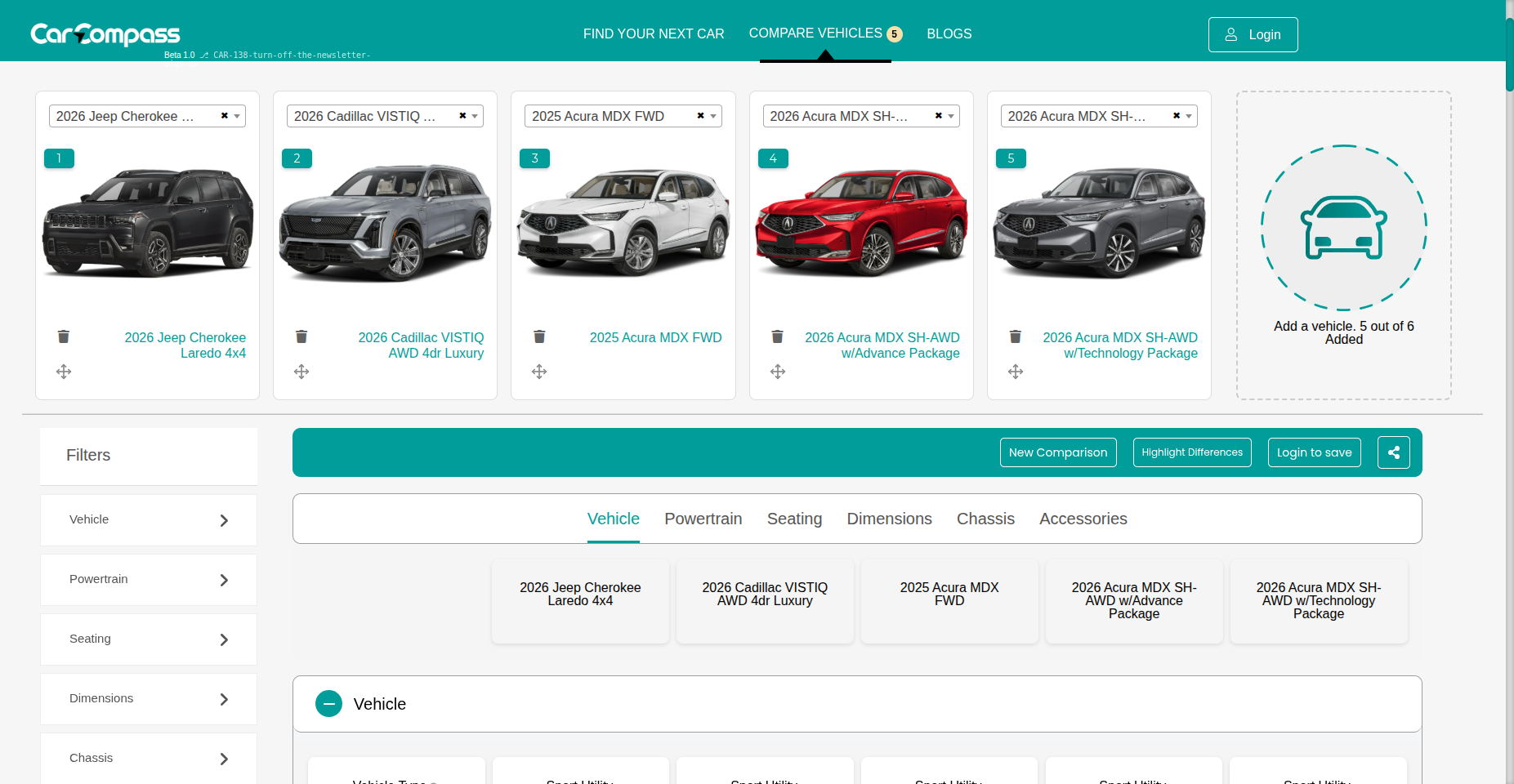Grab the move icon under the Jeep Cherokee card
Viewport: 1514px width, 784px height.
pos(63,372)
